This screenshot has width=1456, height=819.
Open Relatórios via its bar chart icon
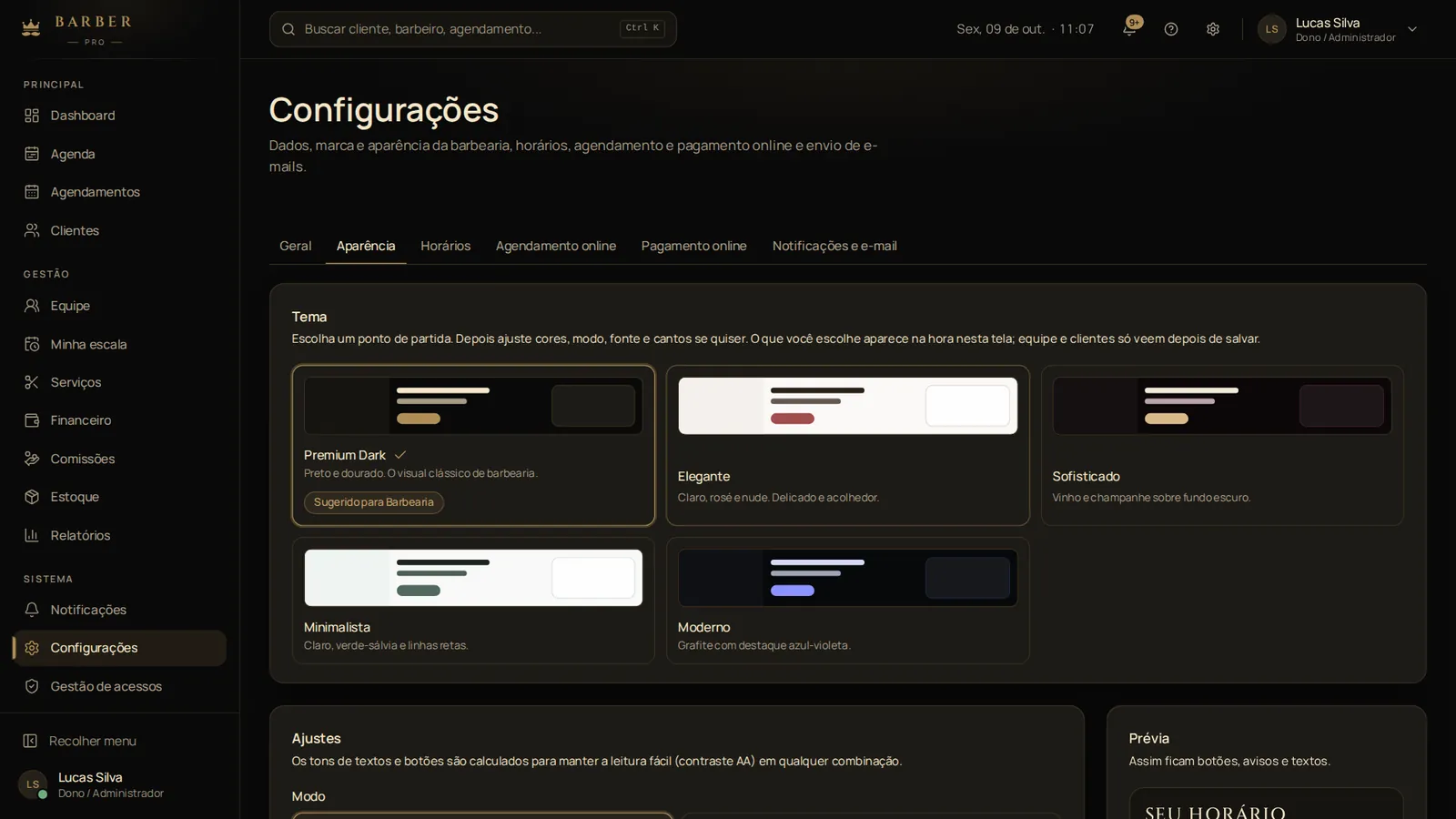(x=32, y=535)
